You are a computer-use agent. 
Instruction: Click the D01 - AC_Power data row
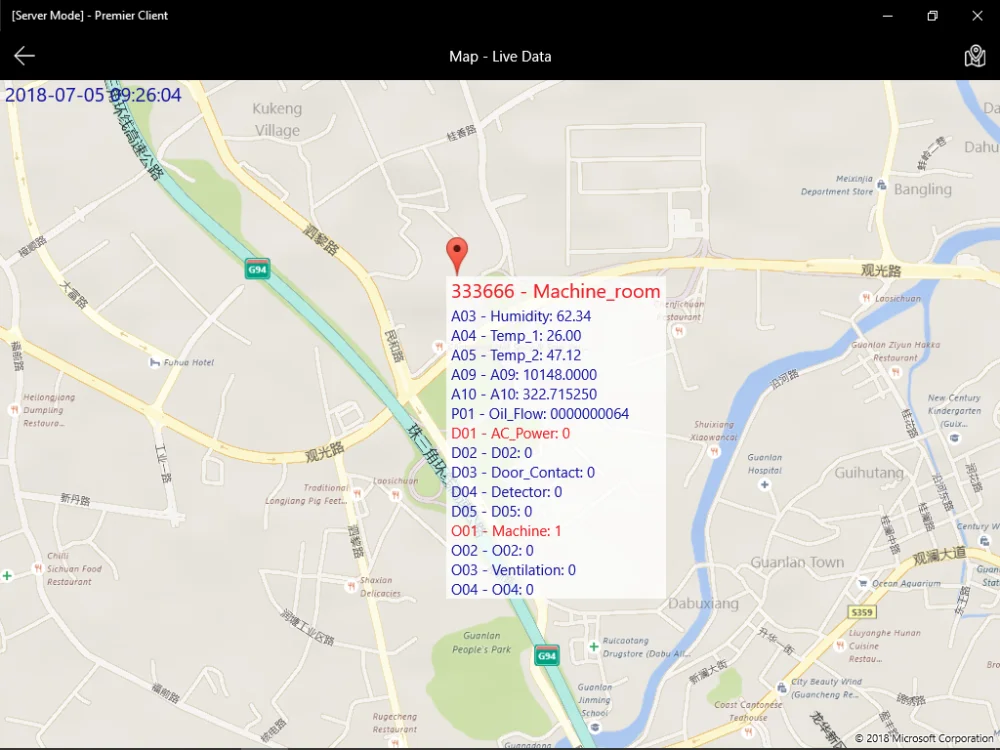508,433
